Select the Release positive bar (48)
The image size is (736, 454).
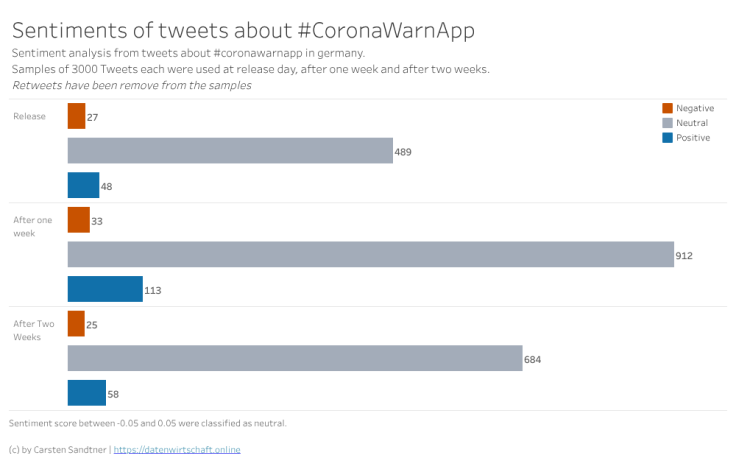(83, 185)
